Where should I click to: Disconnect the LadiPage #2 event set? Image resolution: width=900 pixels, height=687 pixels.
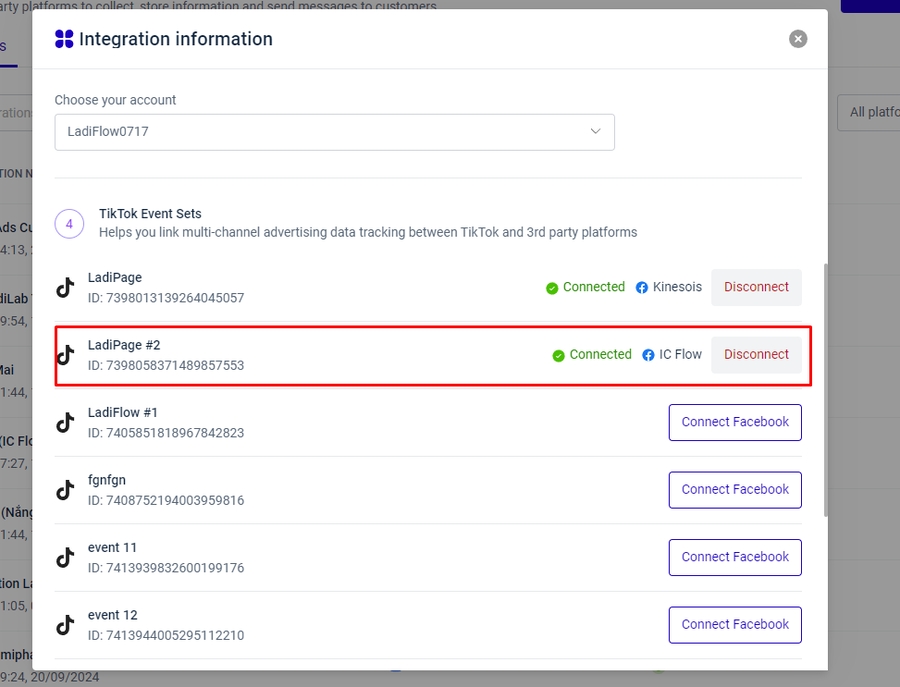[756, 355]
